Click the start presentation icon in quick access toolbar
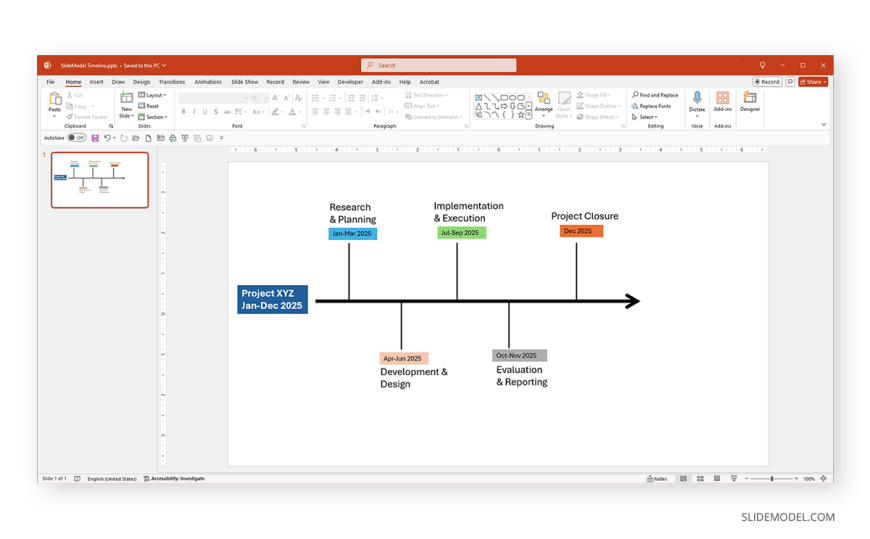 [185, 138]
